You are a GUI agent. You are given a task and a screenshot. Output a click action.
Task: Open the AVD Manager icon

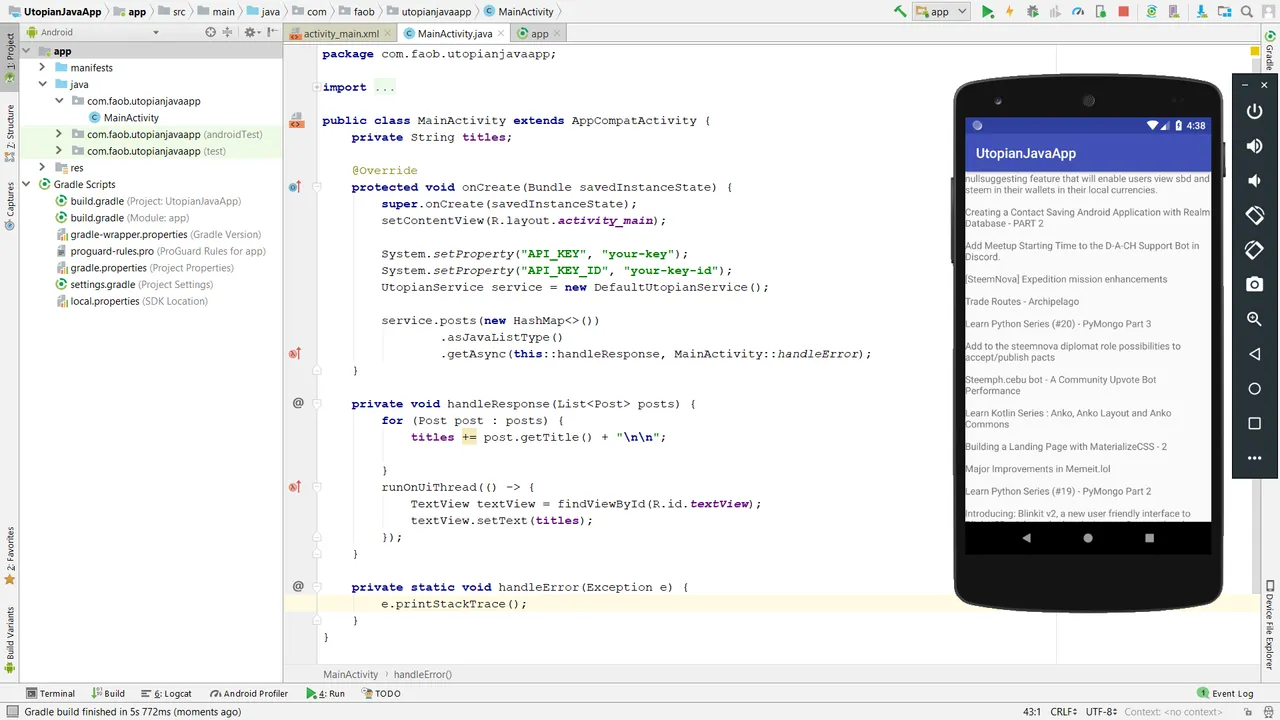tap(1175, 11)
